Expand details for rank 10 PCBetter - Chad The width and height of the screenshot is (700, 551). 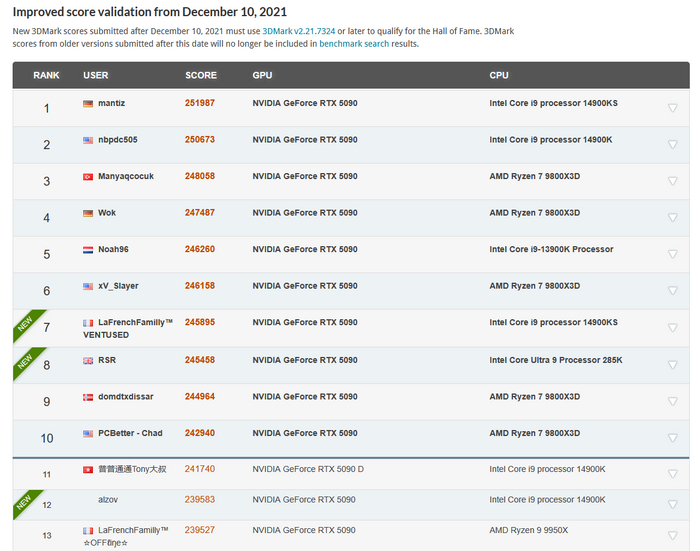(672, 438)
